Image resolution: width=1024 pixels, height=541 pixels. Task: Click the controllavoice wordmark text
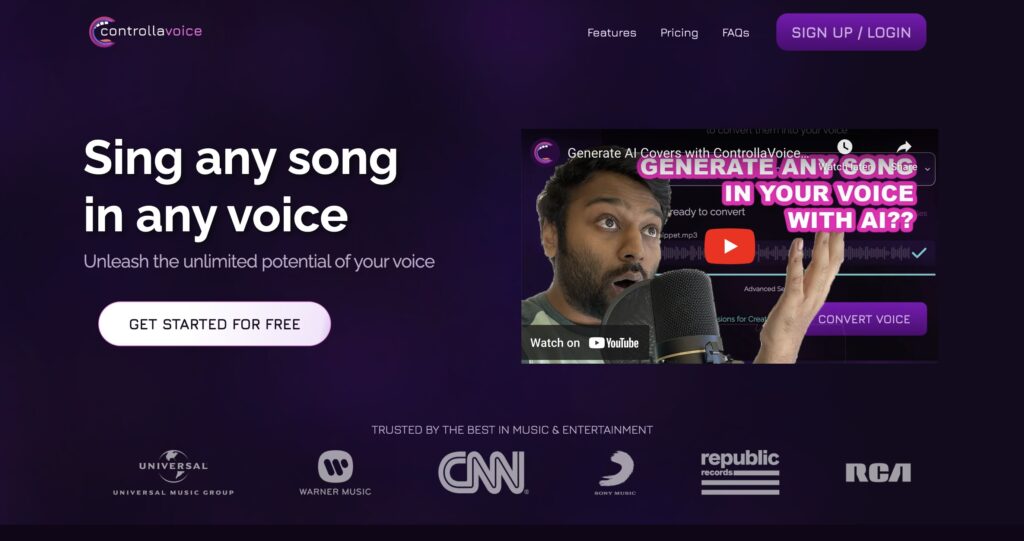152,31
